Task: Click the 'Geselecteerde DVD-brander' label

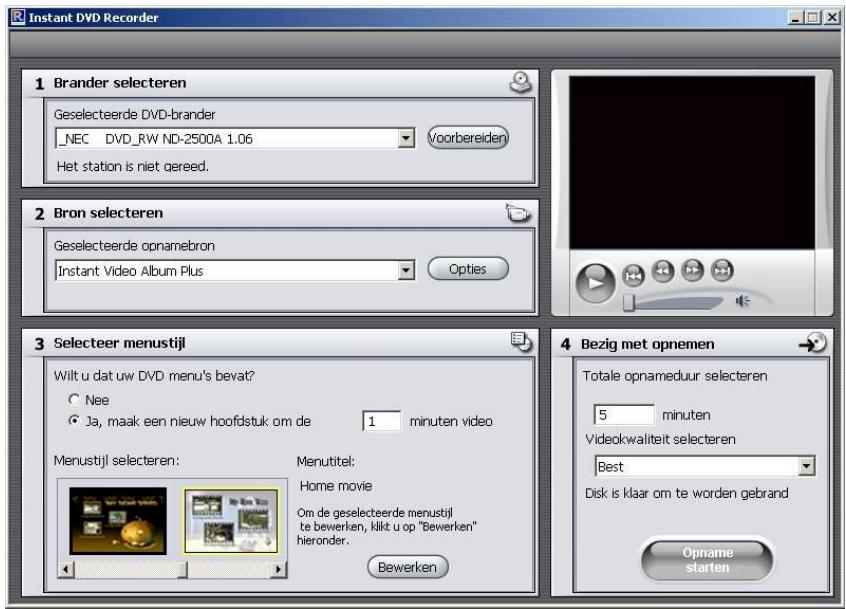Action: pos(134,114)
